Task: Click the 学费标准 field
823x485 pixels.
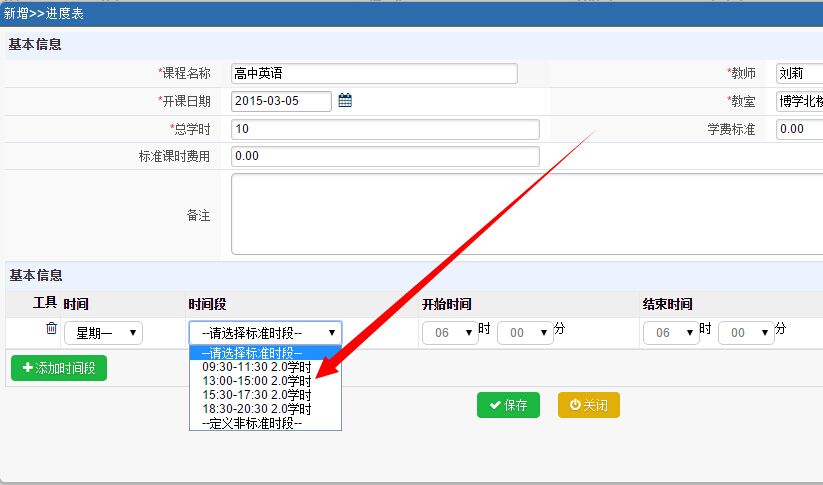Action: 799,129
